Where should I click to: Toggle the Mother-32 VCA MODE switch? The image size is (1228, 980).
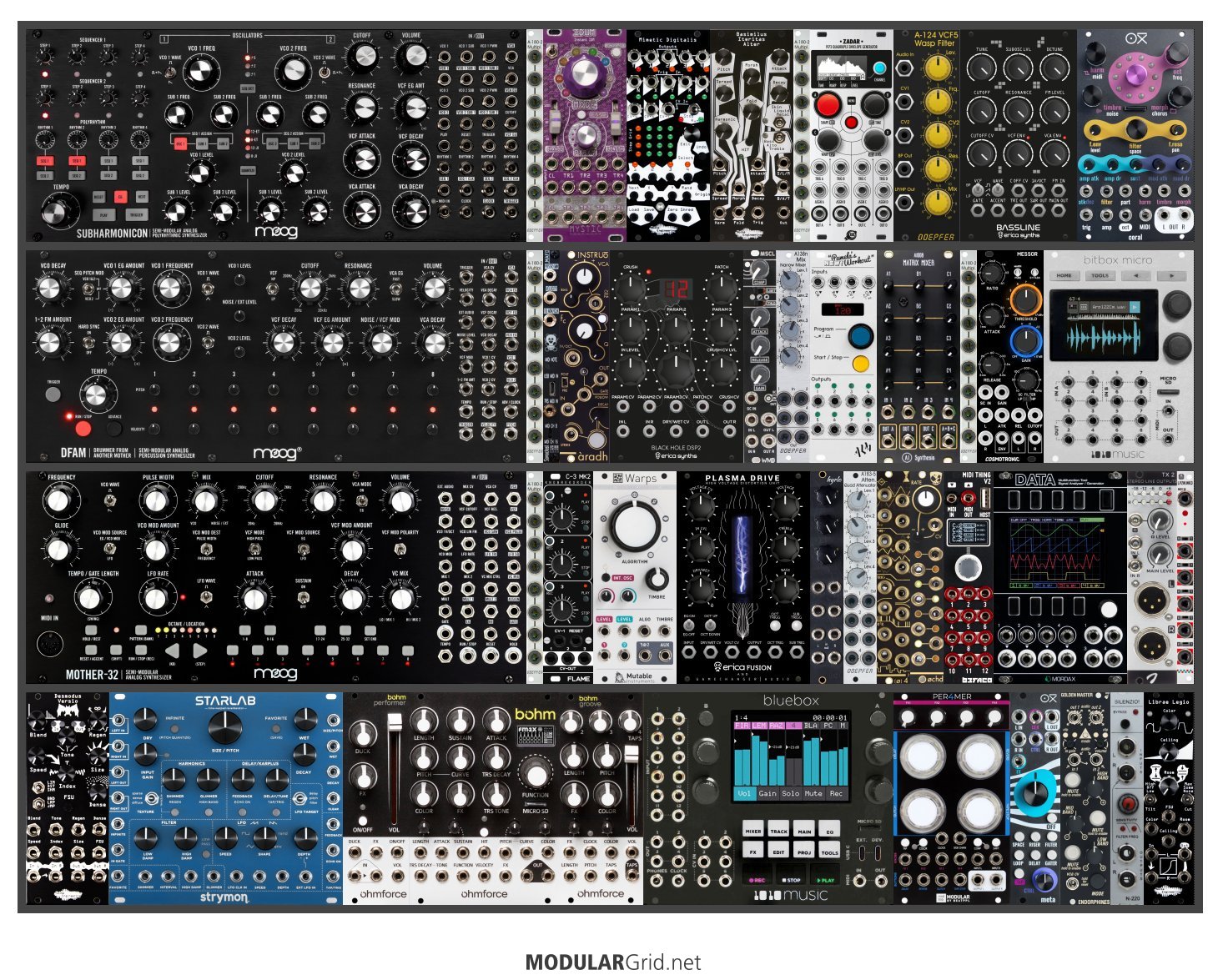point(362,500)
